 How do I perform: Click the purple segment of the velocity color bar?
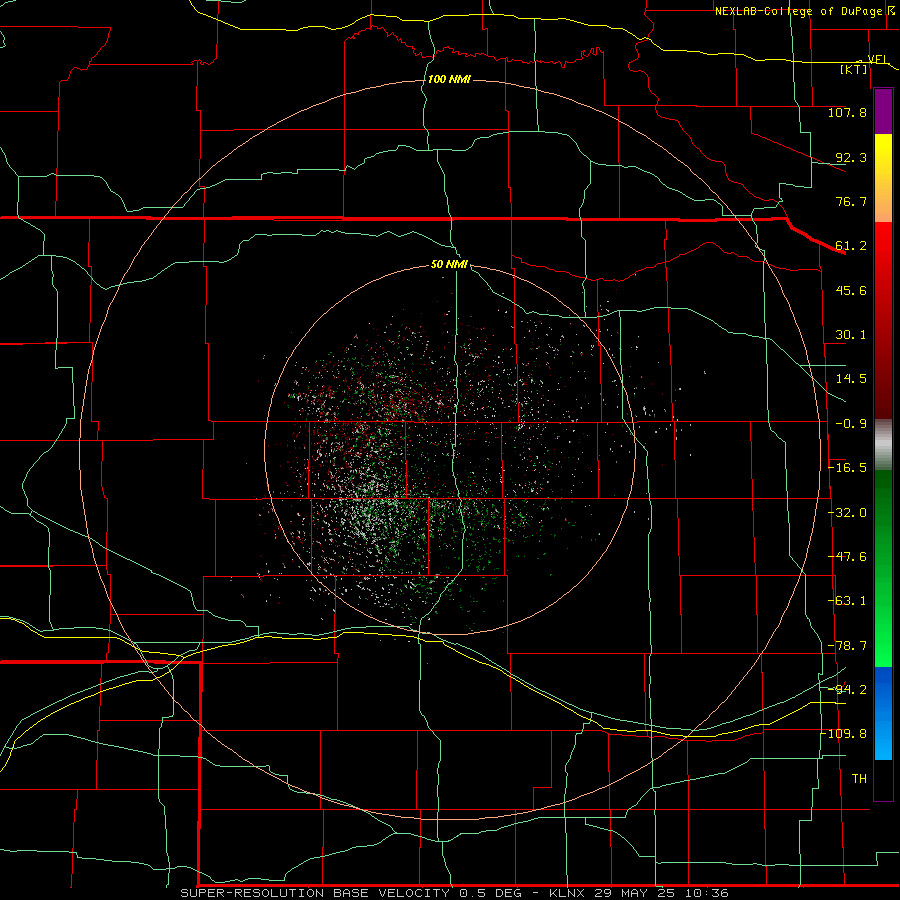coord(883,111)
